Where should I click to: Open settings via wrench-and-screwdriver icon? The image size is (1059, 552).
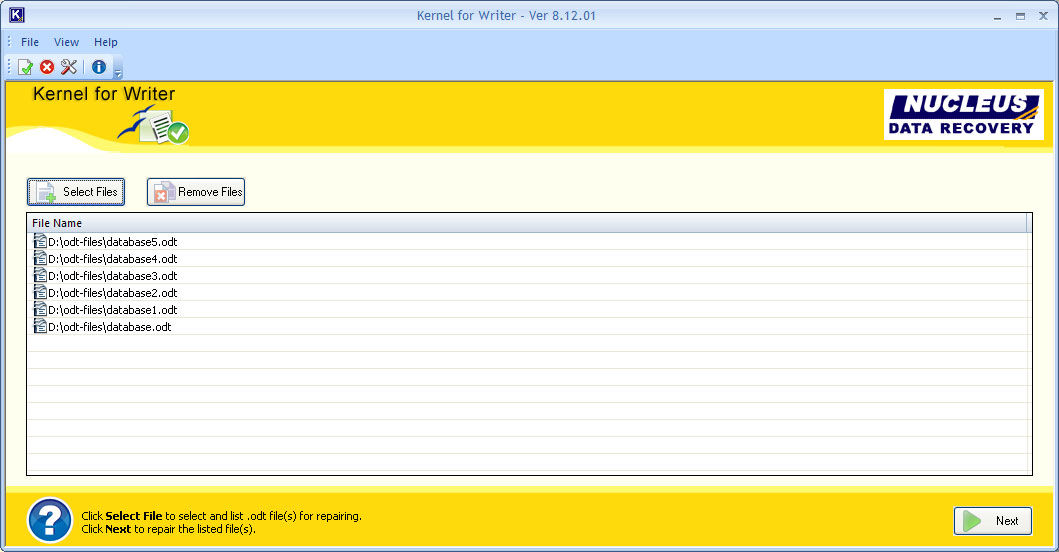pos(69,67)
